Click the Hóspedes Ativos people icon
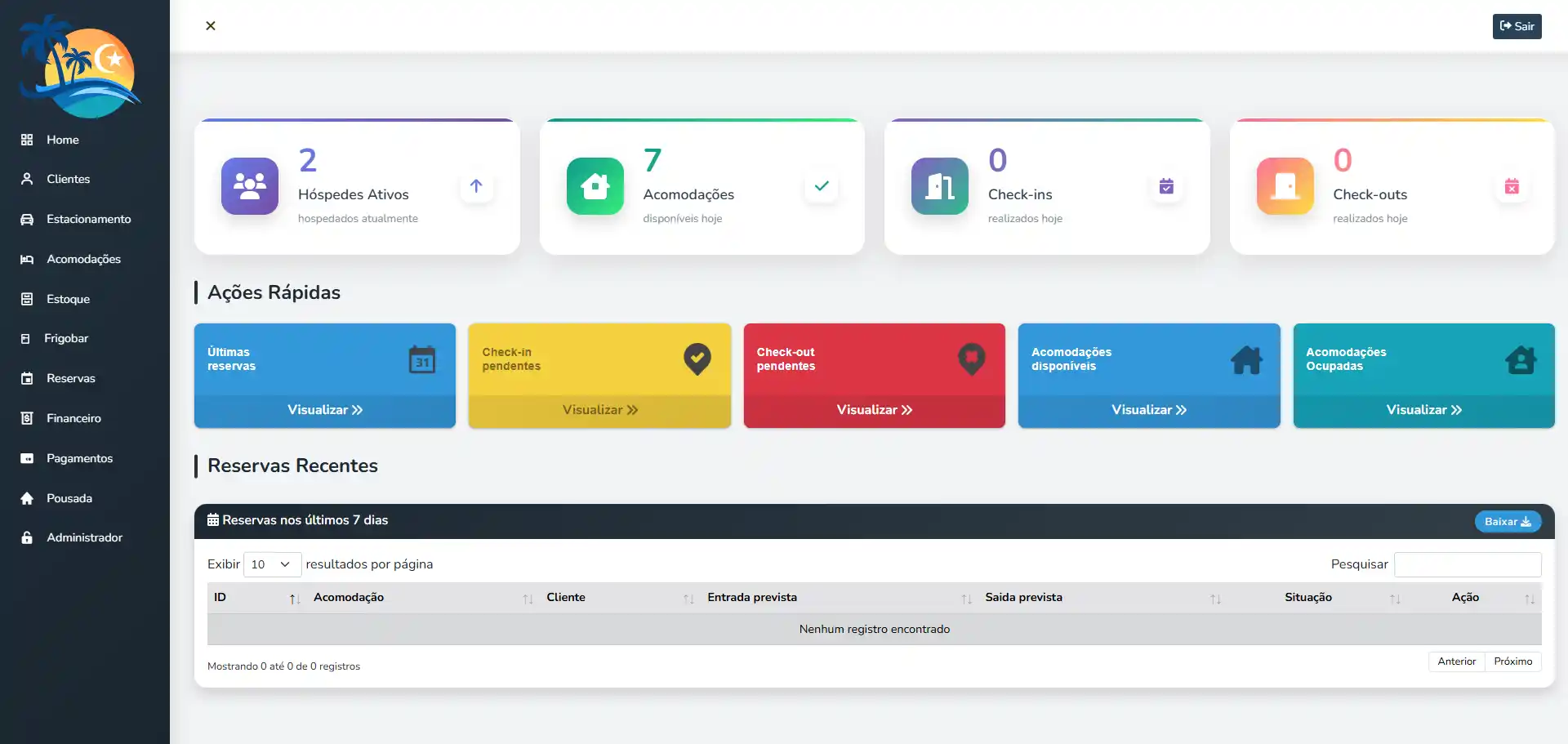1568x744 pixels. (x=250, y=186)
